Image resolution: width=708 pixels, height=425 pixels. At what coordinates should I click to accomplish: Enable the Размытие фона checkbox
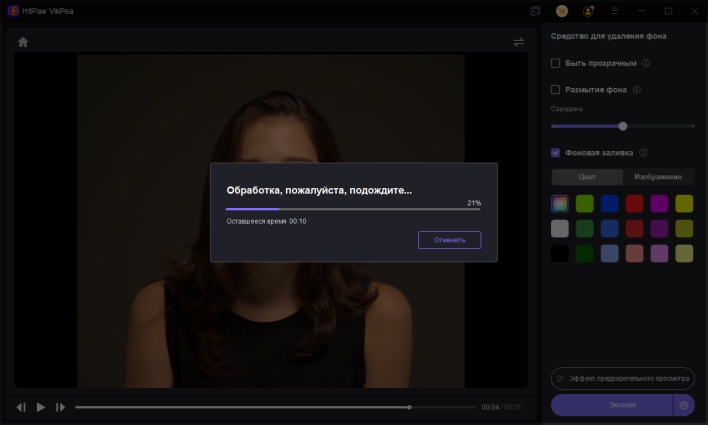tap(555, 90)
